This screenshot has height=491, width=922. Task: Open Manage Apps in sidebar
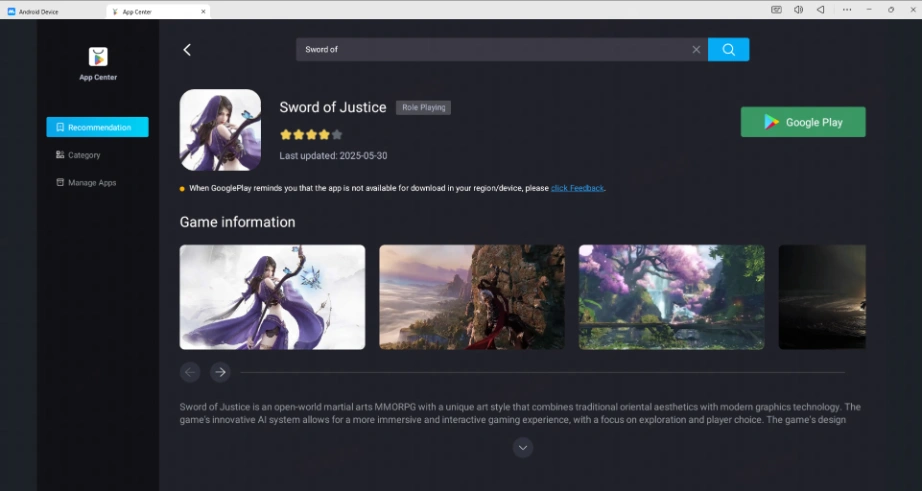(x=86, y=183)
